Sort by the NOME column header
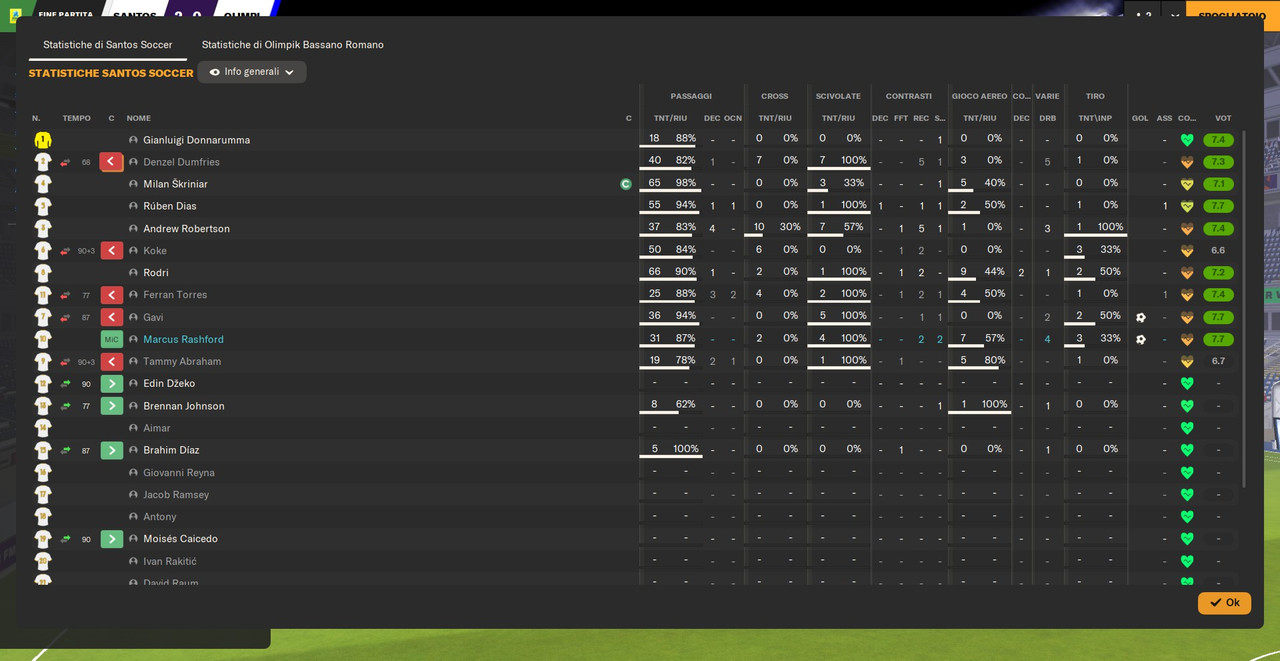Image resolution: width=1280 pixels, height=661 pixels. [x=139, y=118]
